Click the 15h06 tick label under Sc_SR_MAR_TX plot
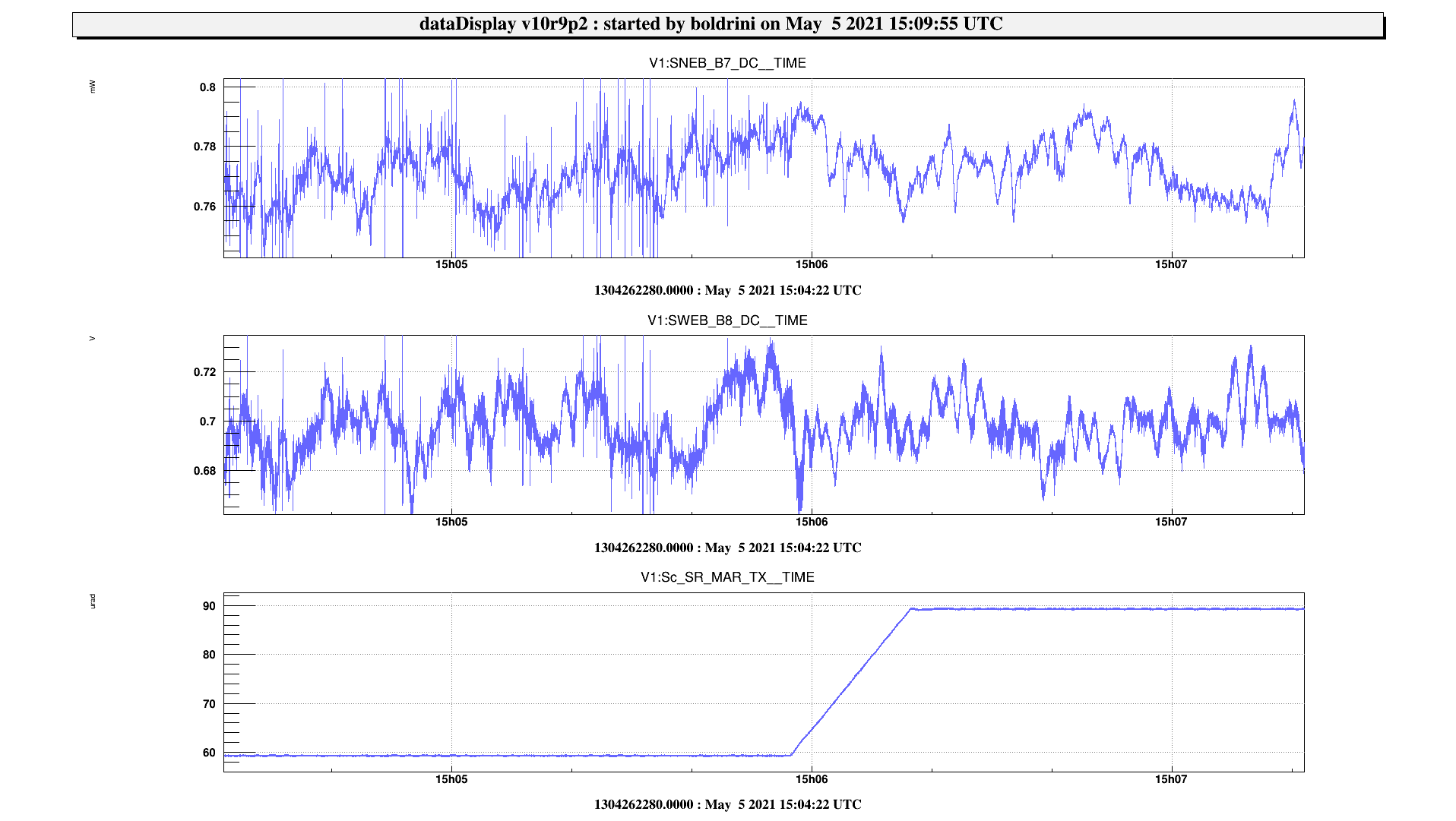This screenshot has height=821, width=1456. [811, 779]
